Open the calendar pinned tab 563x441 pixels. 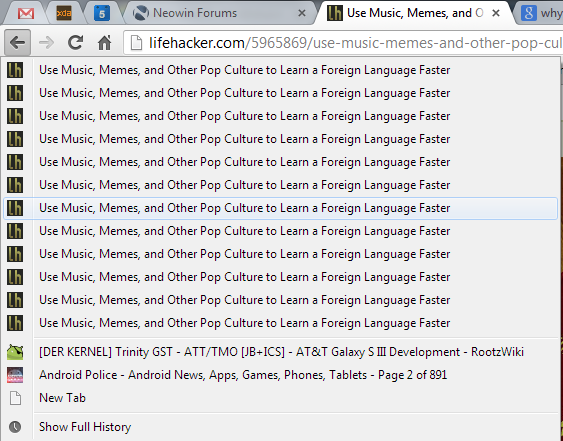[102, 14]
